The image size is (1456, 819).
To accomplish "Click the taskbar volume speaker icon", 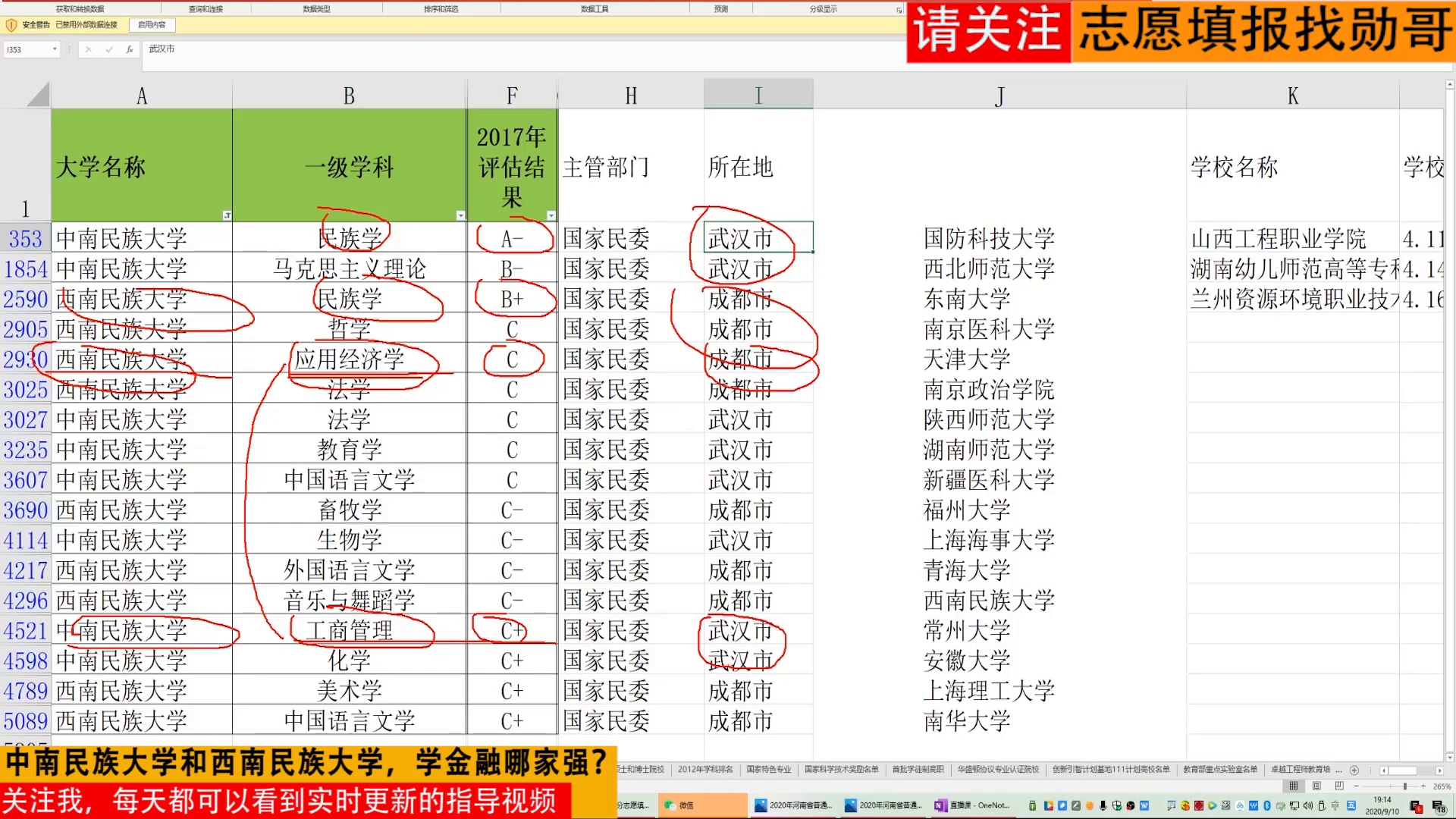I will point(1307,805).
